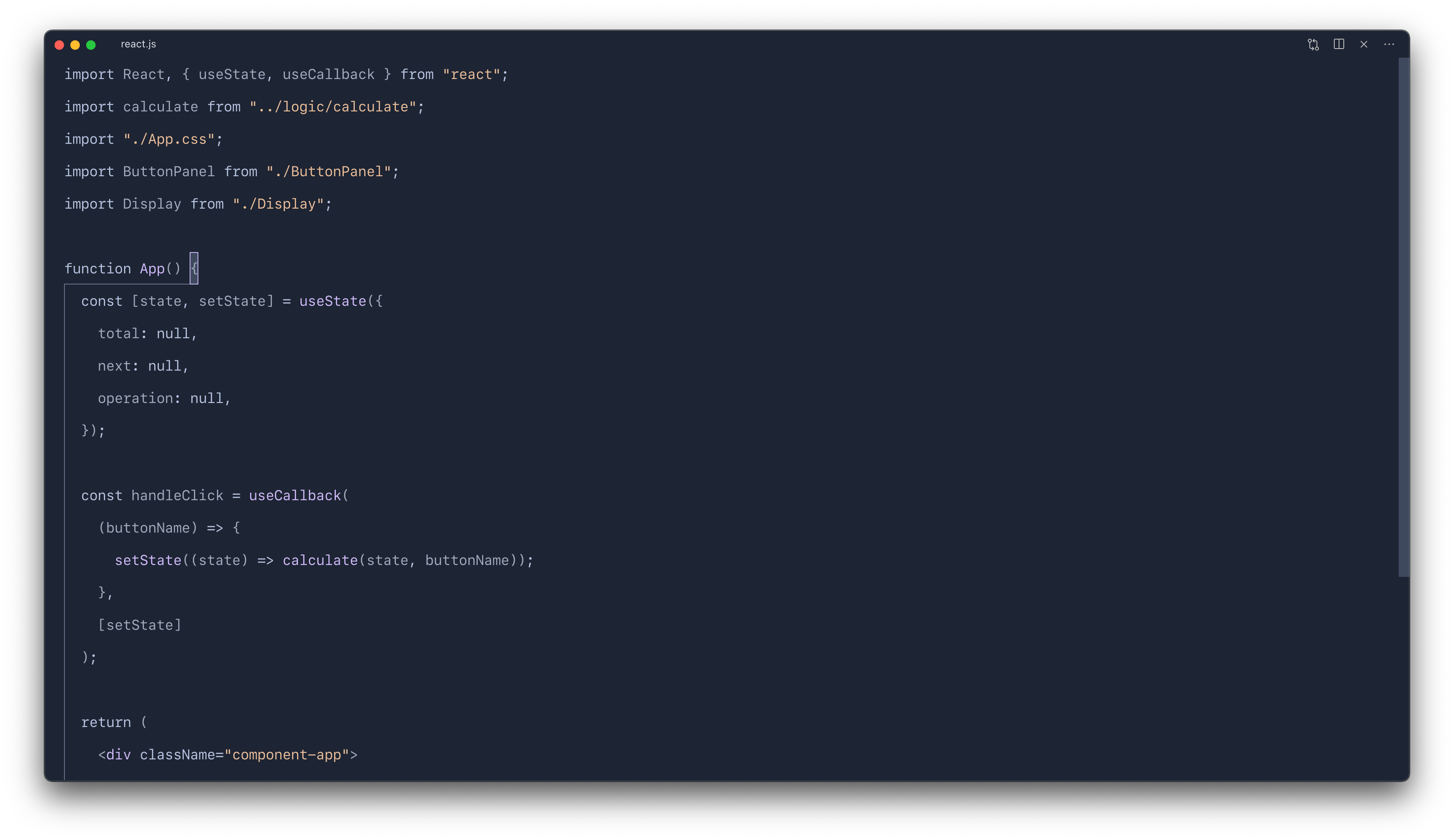
Task: Click the red close window button
Action: [59, 45]
